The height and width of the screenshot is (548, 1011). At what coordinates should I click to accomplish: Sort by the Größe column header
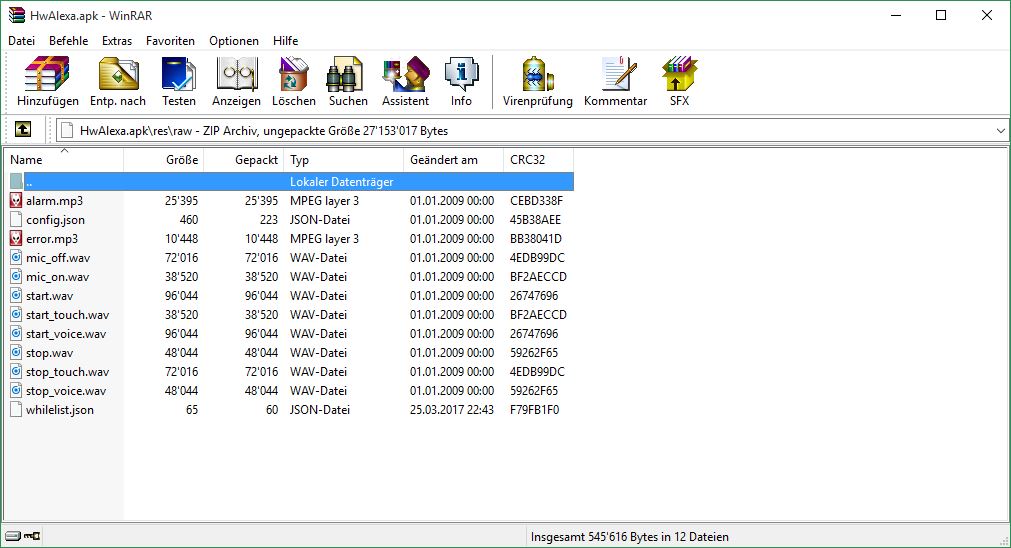pos(163,160)
